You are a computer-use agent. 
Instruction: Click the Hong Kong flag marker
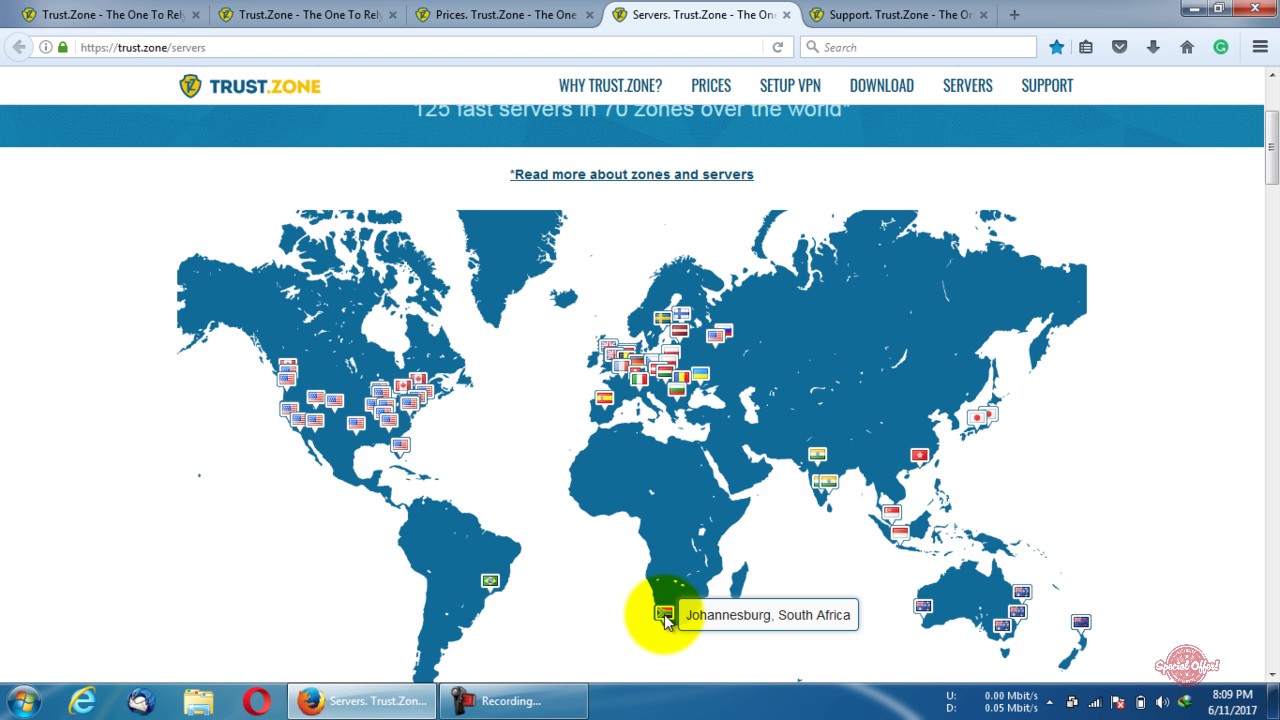point(919,456)
